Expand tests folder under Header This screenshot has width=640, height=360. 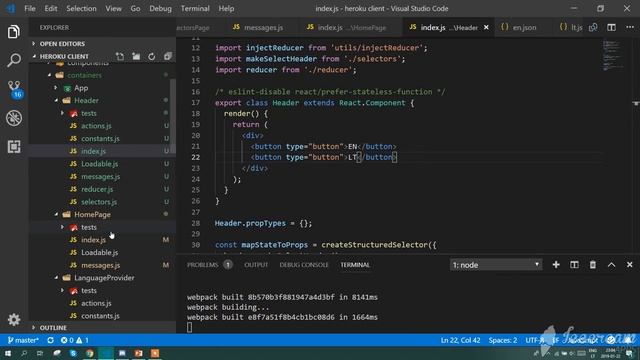pos(89,113)
